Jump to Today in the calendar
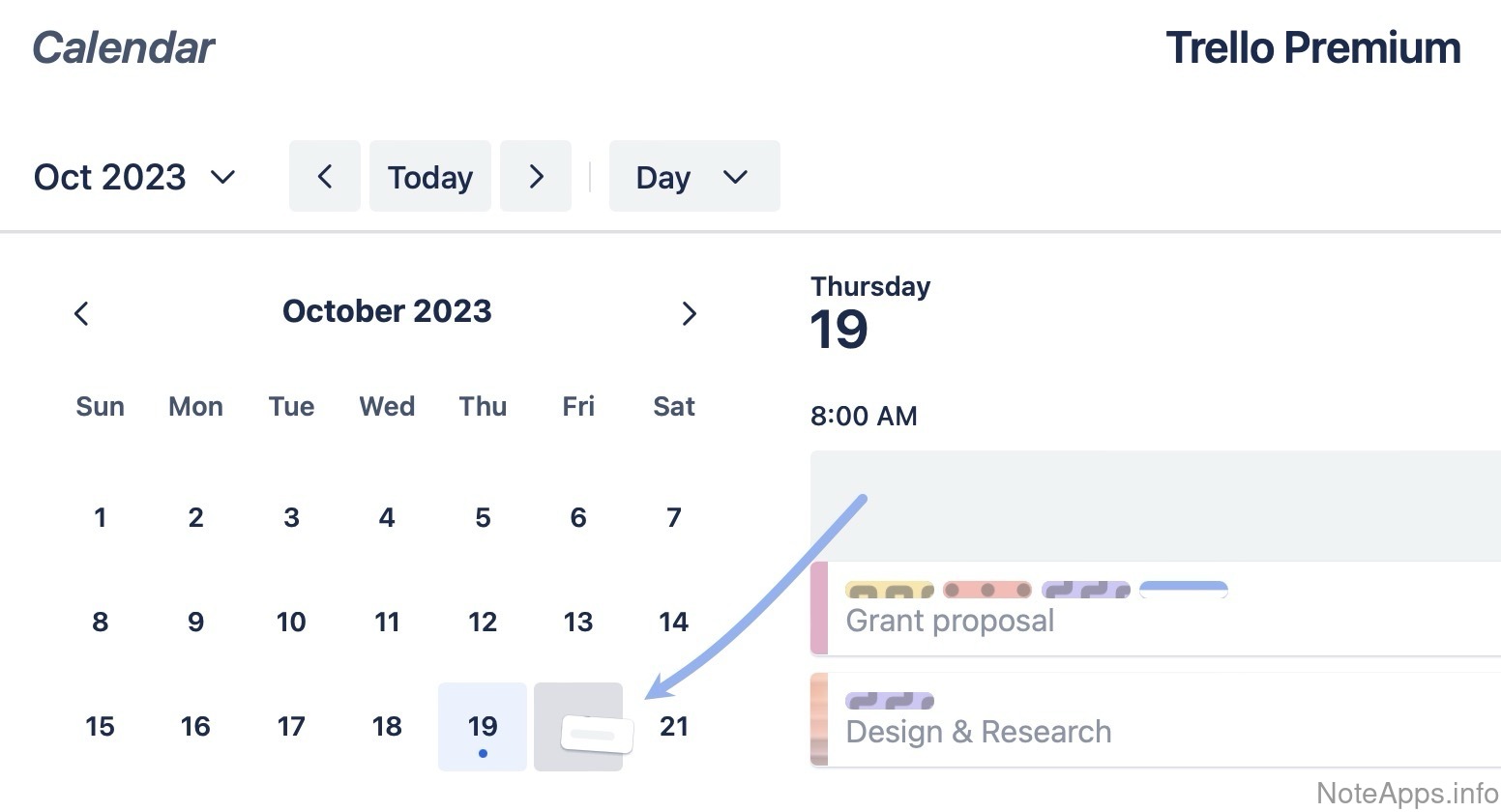Viewport: 1501px width, 812px height. (429, 177)
